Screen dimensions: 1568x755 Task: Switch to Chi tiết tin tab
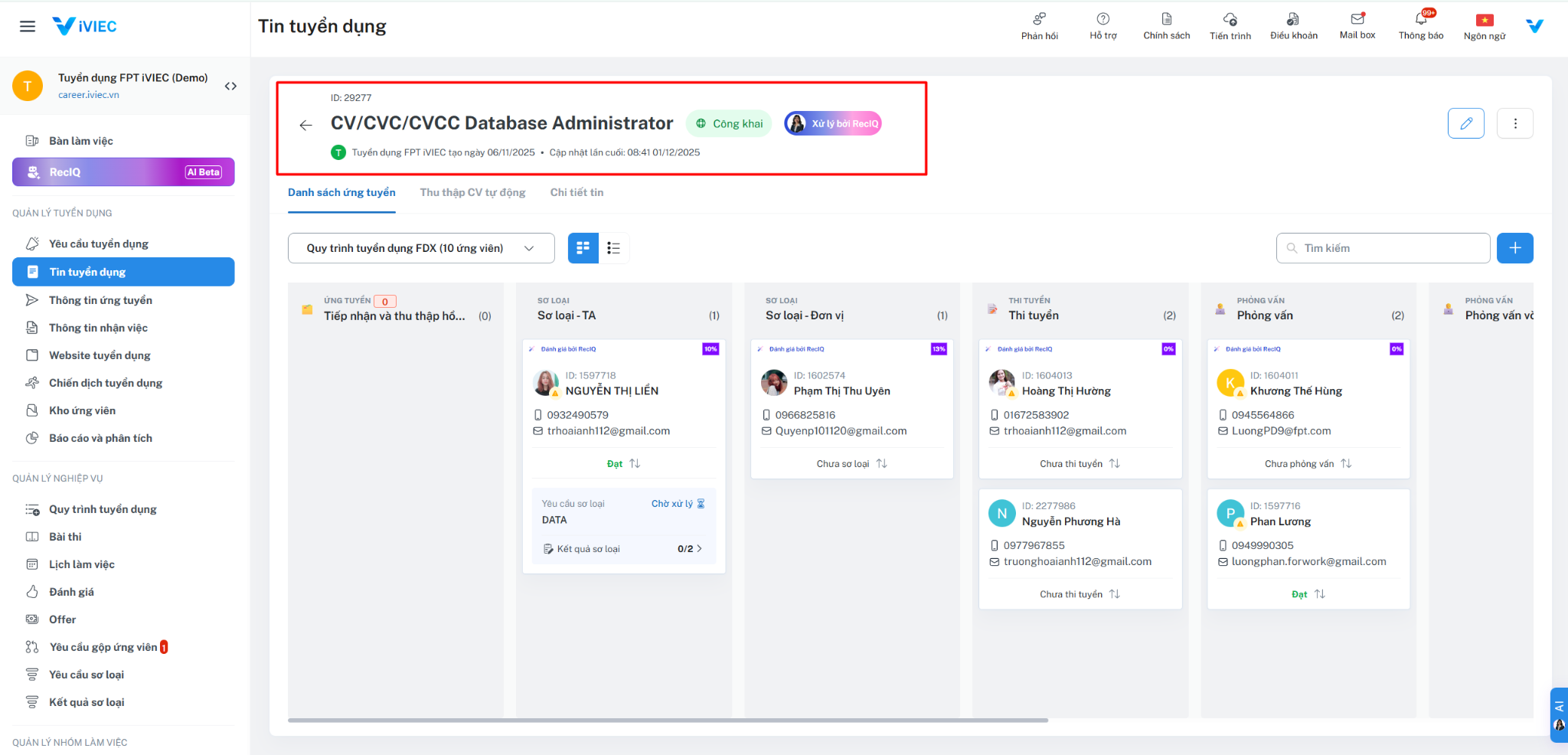pyautogui.click(x=577, y=192)
